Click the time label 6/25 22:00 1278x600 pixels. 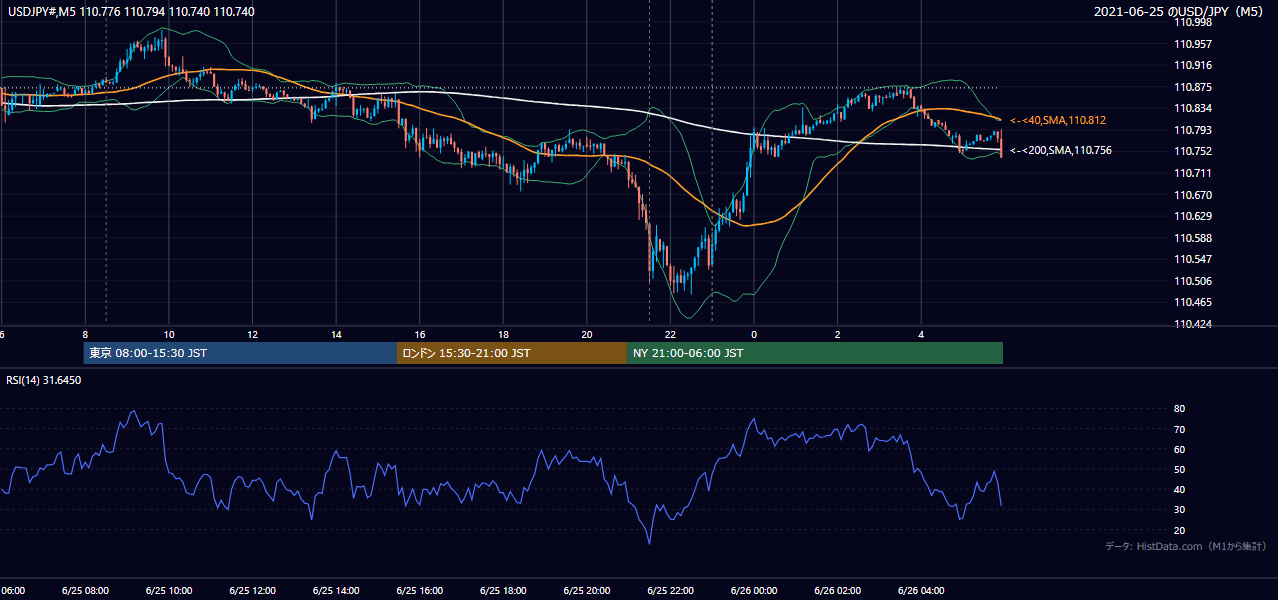pyautogui.click(x=670, y=591)
